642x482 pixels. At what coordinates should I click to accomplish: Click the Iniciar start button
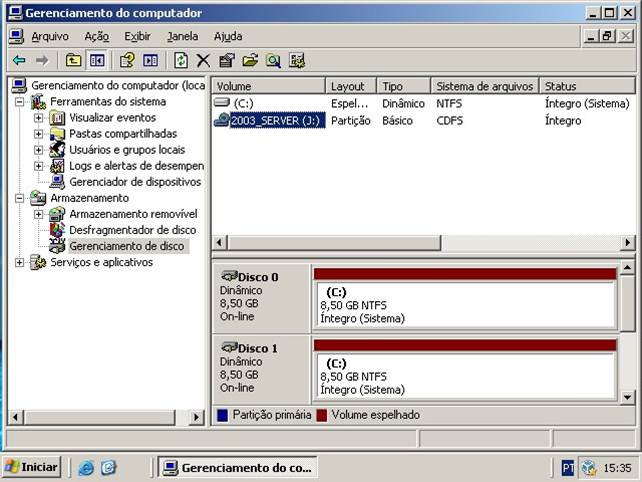tap(32, 467)
